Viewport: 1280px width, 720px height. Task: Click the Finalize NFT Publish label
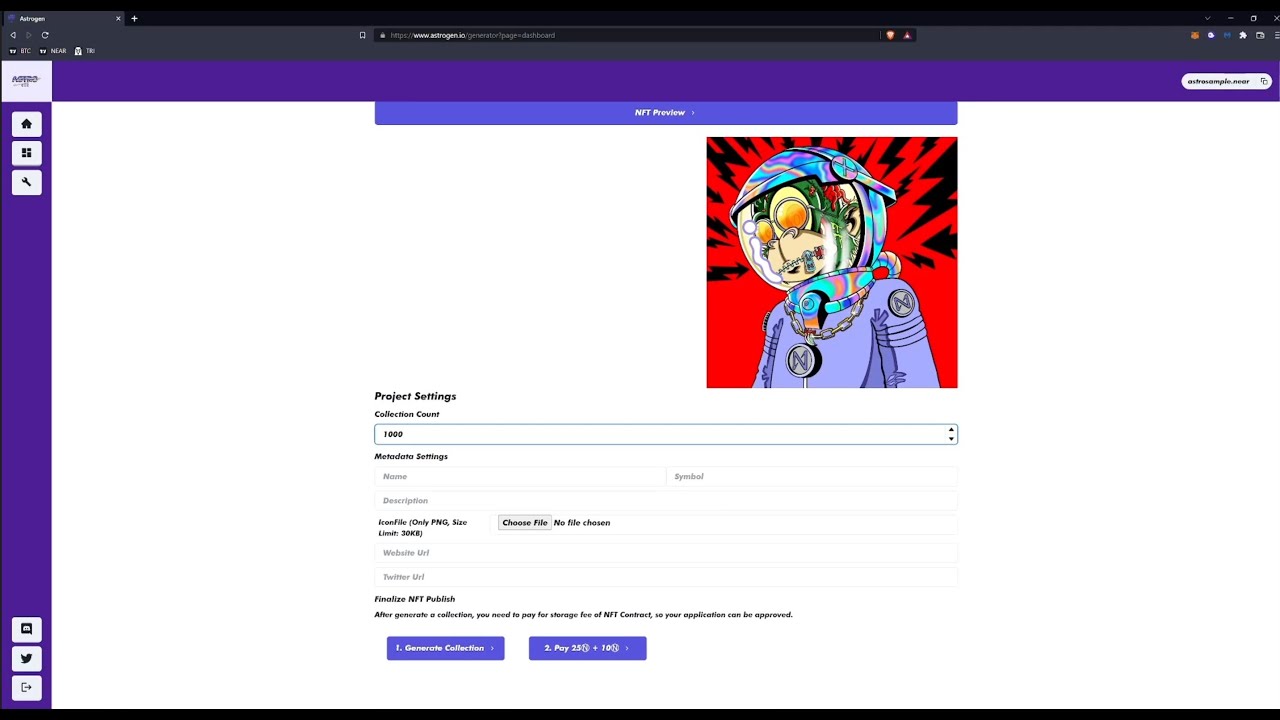[415, 599]
